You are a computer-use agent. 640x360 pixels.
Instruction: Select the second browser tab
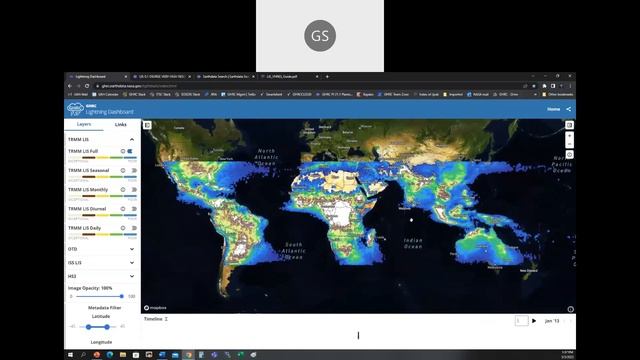click(x=161, y=76)
